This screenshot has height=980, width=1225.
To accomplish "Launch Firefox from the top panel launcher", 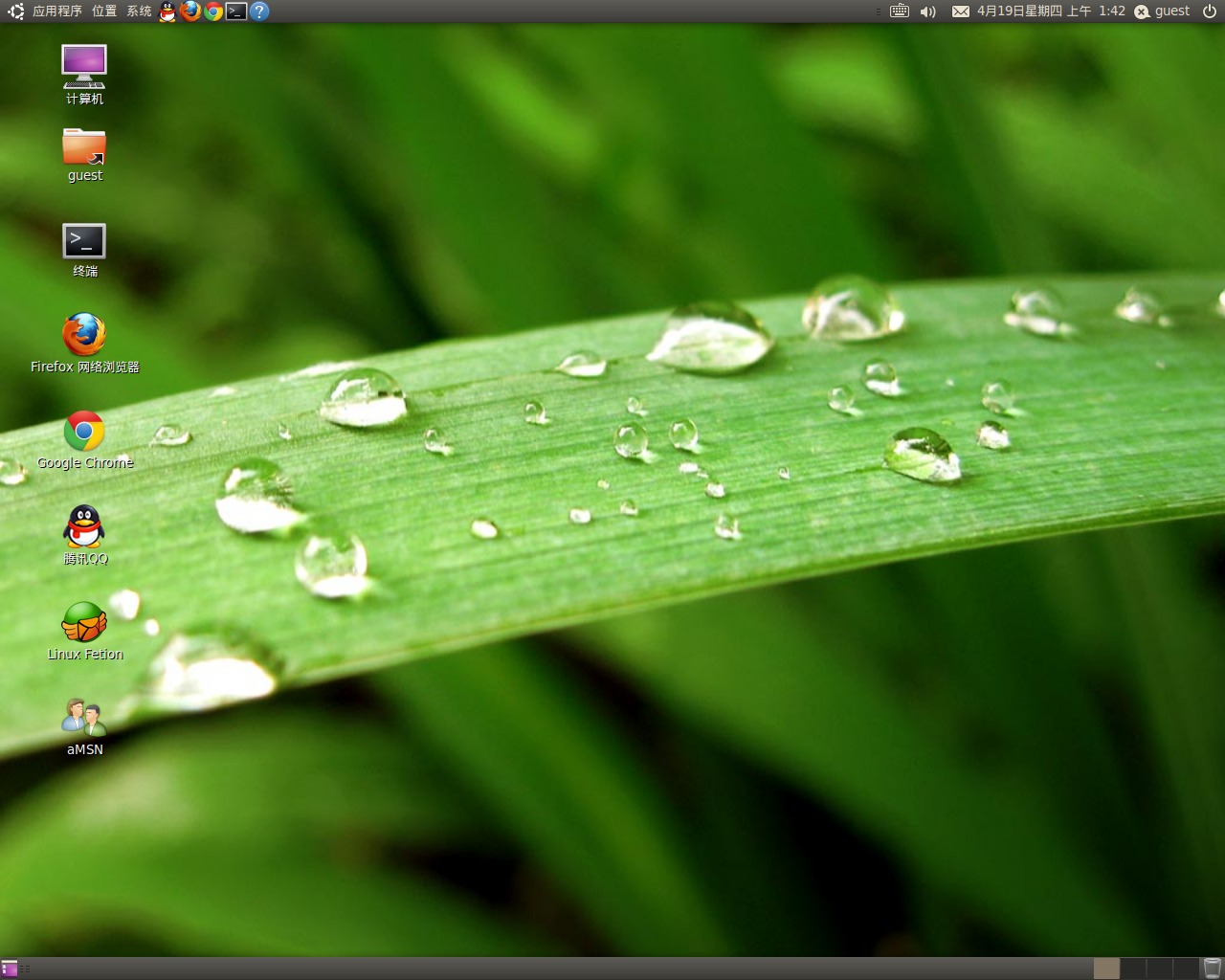I will (190, 11).
